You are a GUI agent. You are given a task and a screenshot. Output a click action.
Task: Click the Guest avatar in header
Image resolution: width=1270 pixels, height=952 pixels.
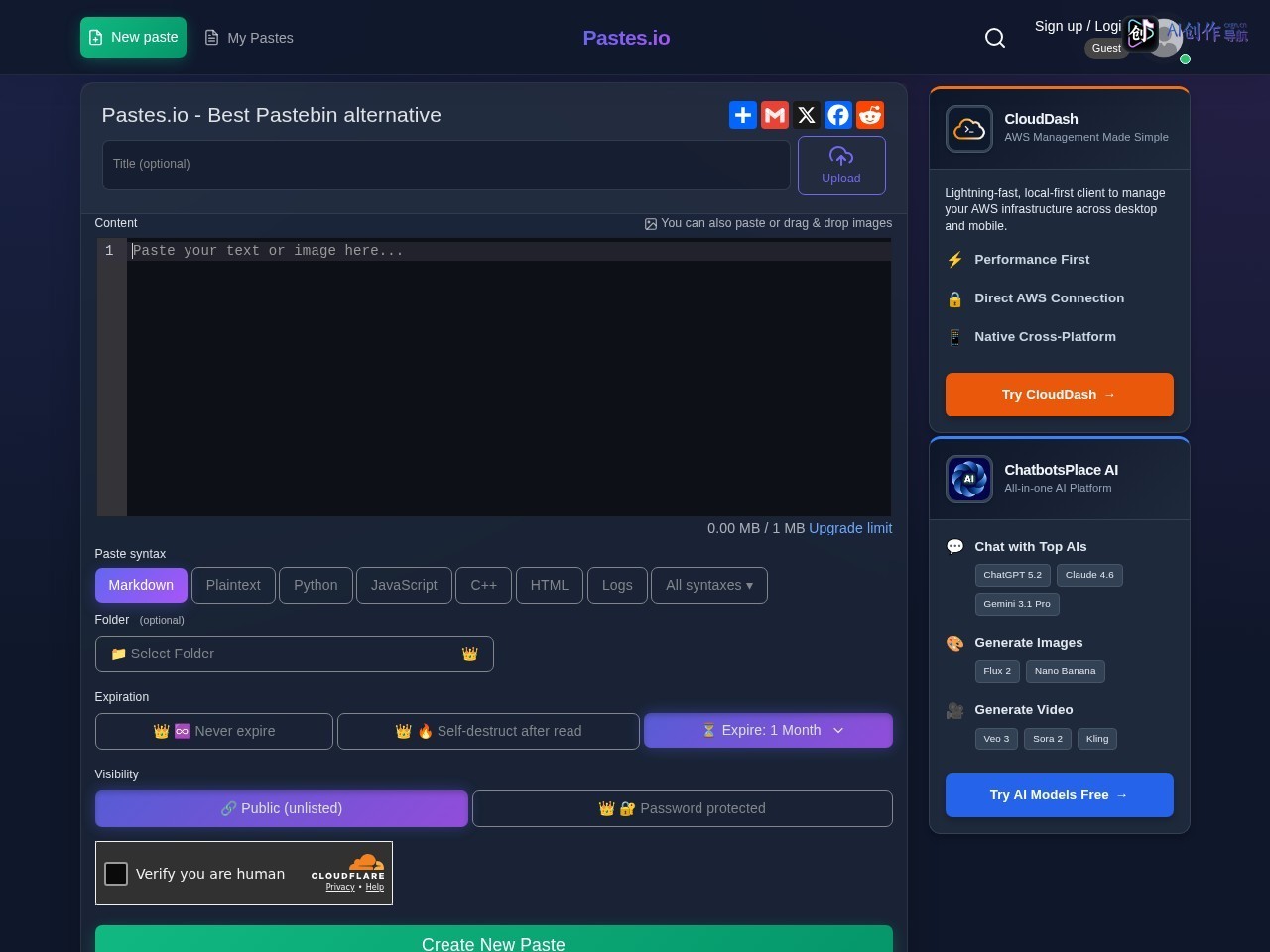(1165, 38)
